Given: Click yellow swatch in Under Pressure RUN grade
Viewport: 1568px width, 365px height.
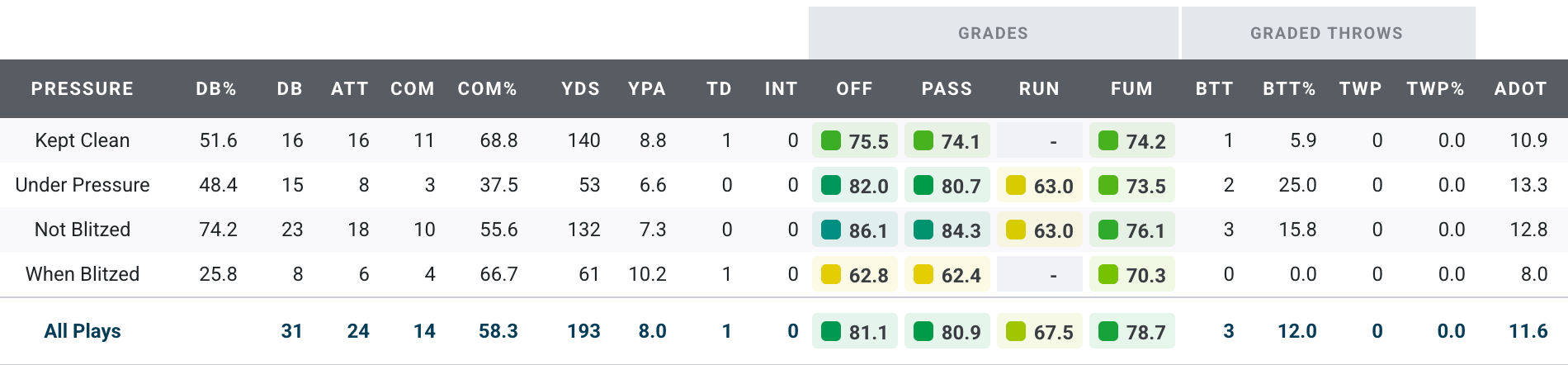Looking at the screenshot, I should 1016,185.
